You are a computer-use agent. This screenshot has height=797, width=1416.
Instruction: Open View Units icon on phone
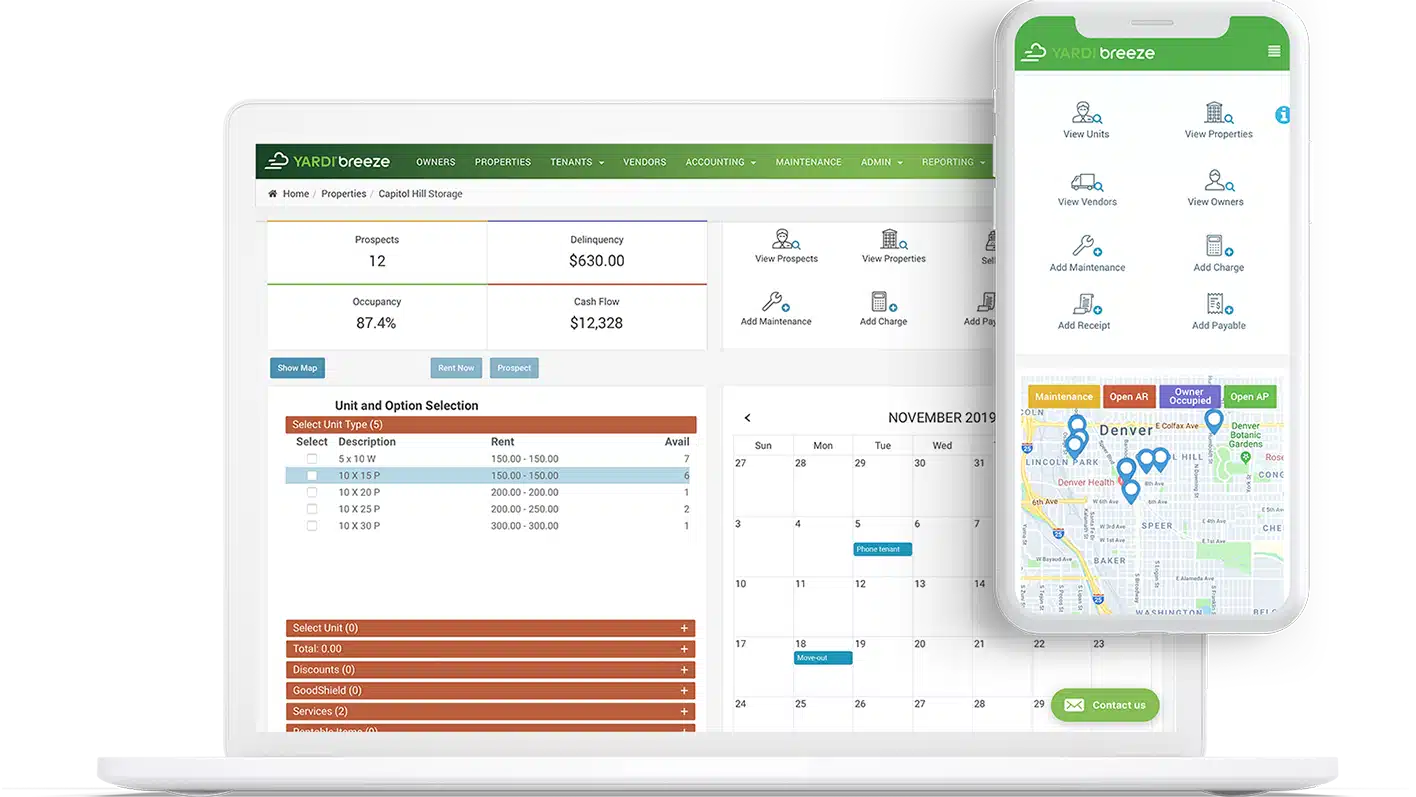[x=1086, y=112]
